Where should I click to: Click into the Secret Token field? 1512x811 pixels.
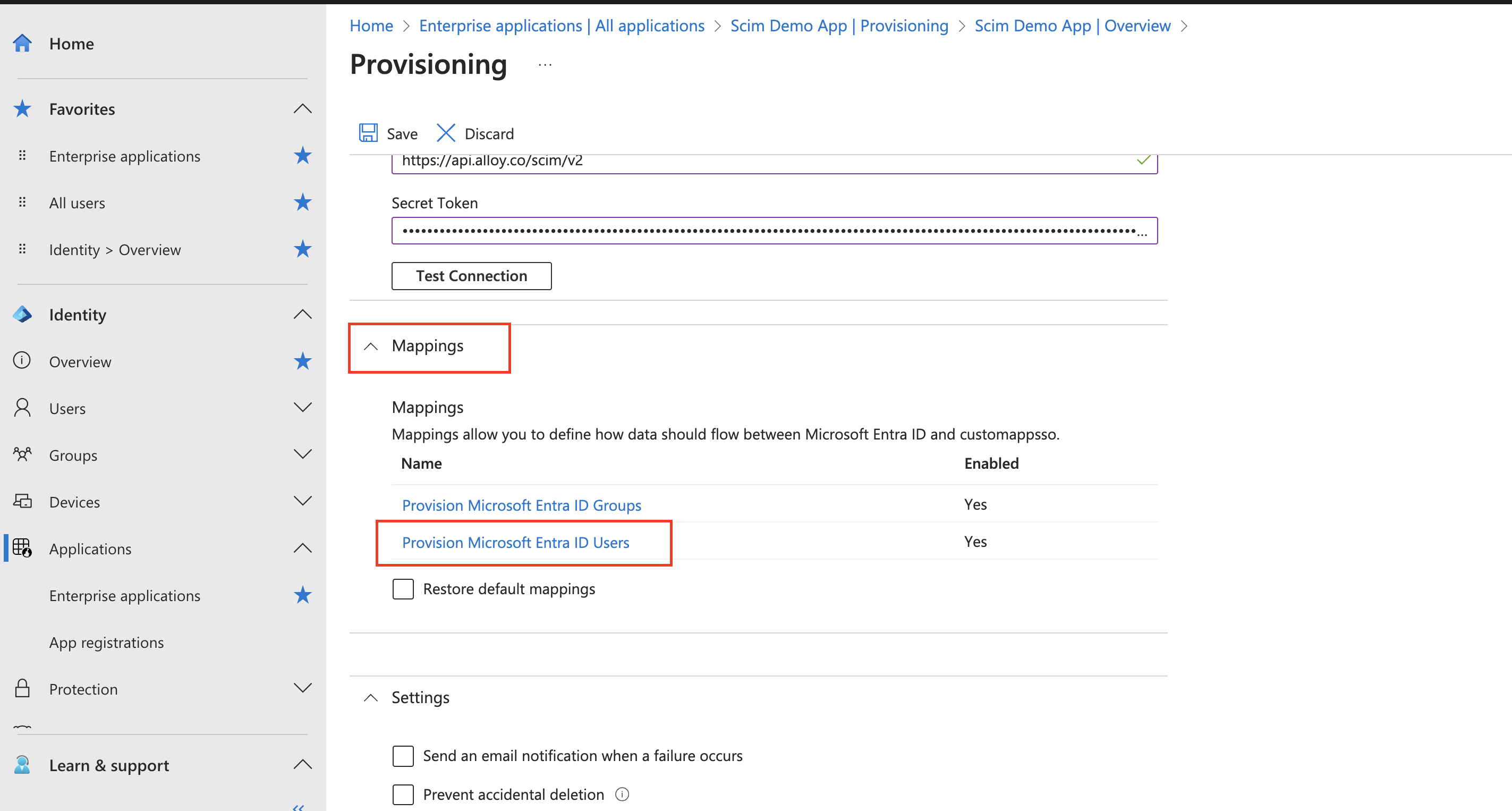point(774,231)
